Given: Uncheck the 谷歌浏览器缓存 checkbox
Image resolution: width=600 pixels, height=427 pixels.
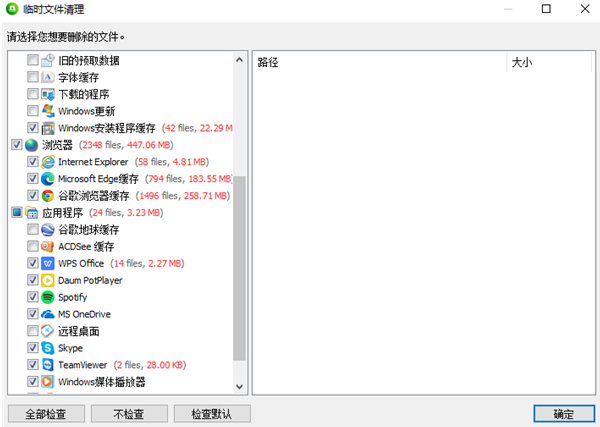Looking at the screenshot, I should pos(33,195).
